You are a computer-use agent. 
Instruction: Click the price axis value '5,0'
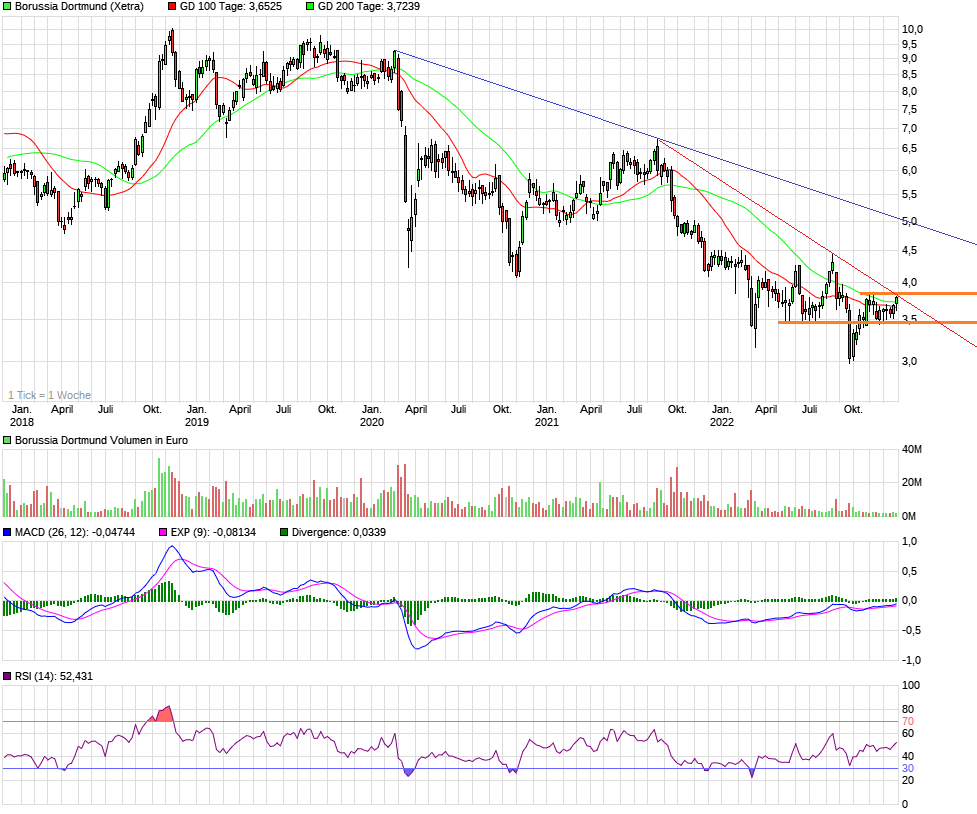coord(910,221)
